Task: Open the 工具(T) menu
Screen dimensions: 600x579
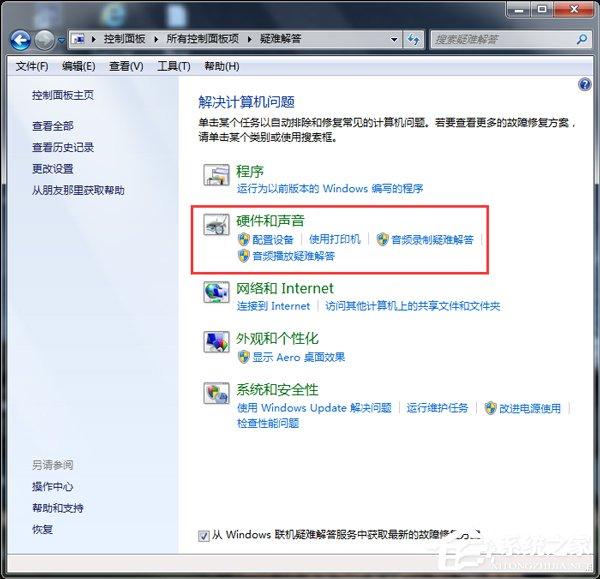Action: [x=173, y=66]
